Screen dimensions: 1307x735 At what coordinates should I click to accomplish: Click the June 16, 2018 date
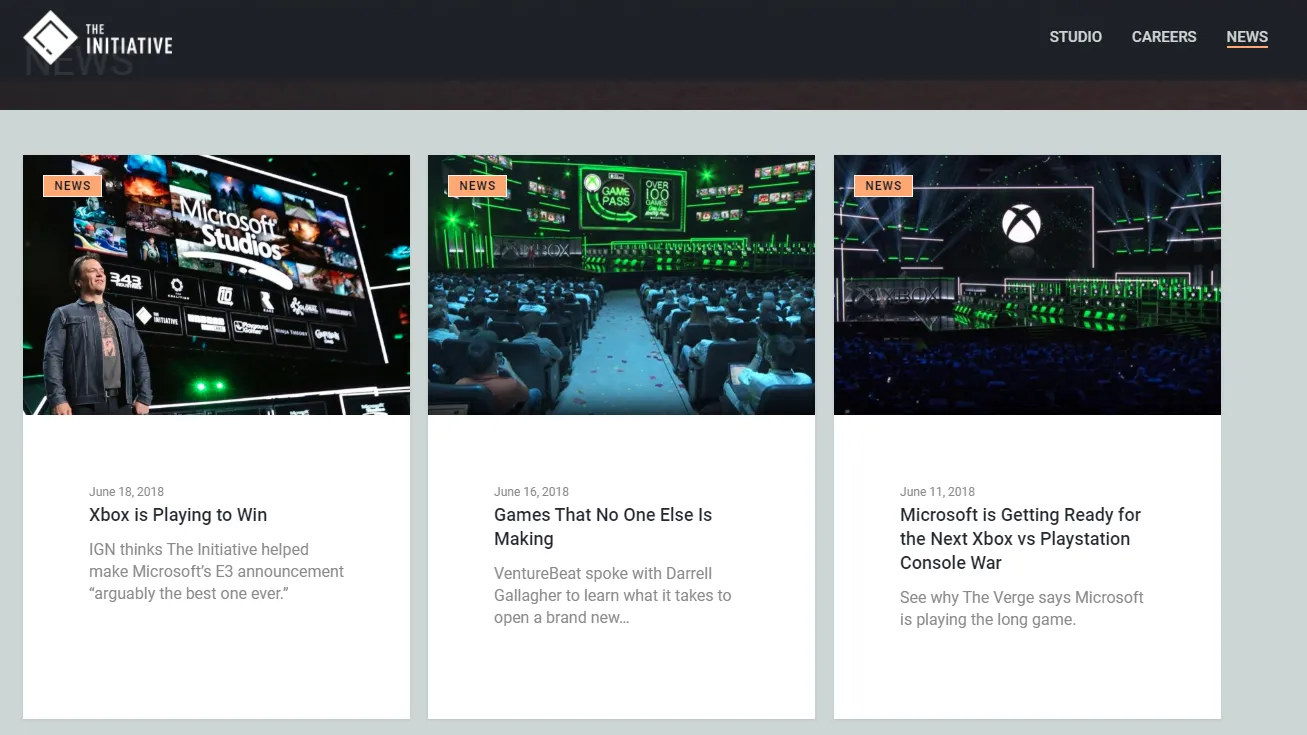531,492
